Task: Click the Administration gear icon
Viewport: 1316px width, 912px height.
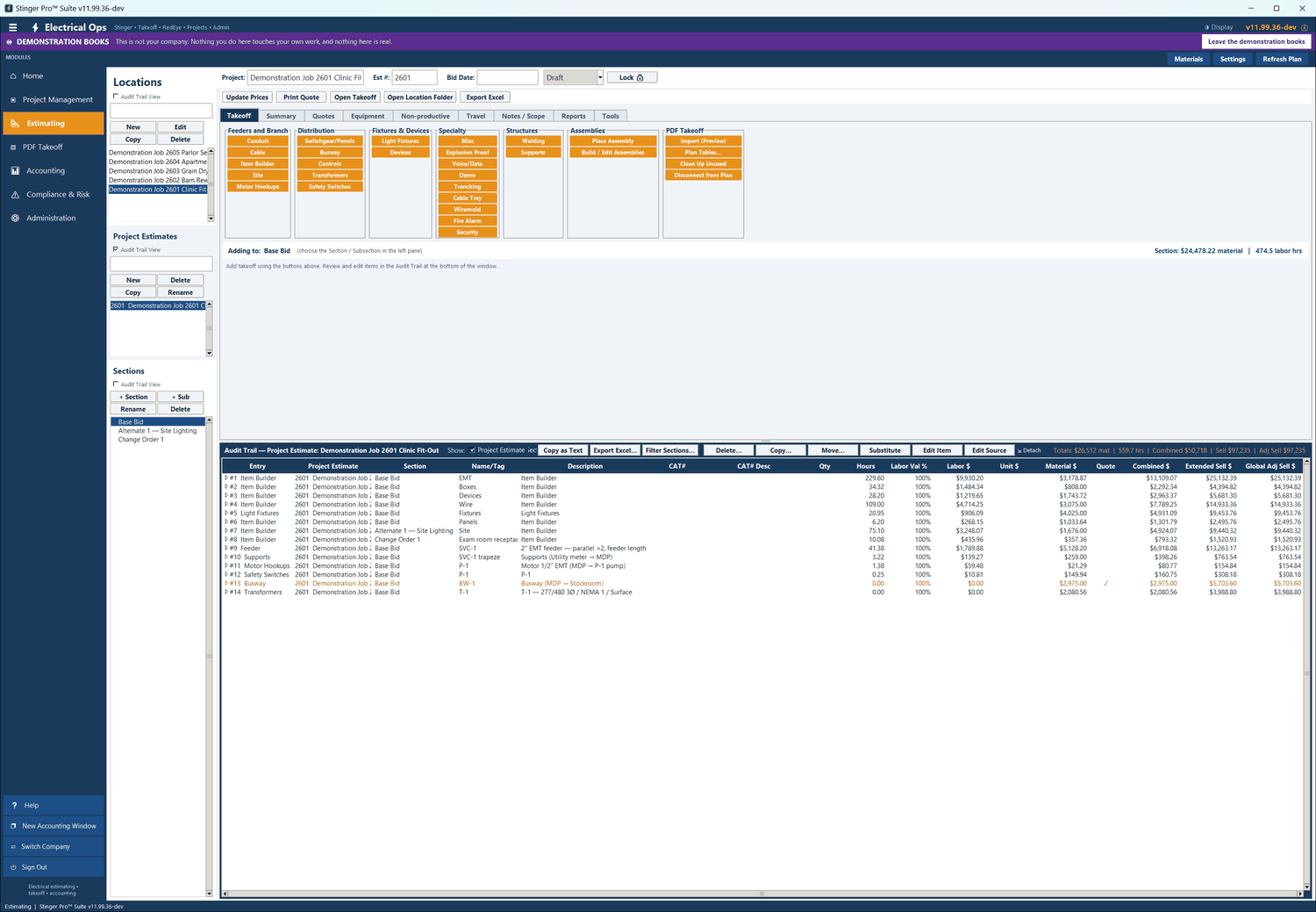Action: point(15,219)
